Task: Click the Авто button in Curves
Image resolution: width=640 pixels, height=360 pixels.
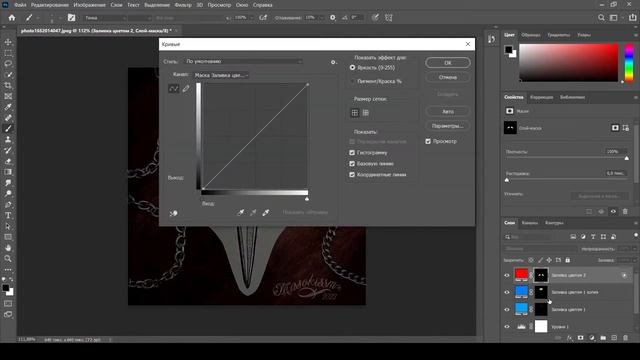Action: 448,111
